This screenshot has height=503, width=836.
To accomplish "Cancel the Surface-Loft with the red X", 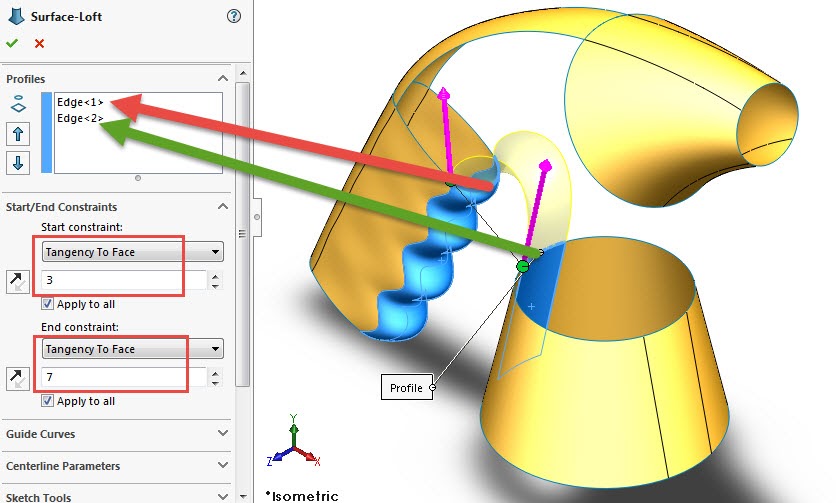I will [39, 44].
